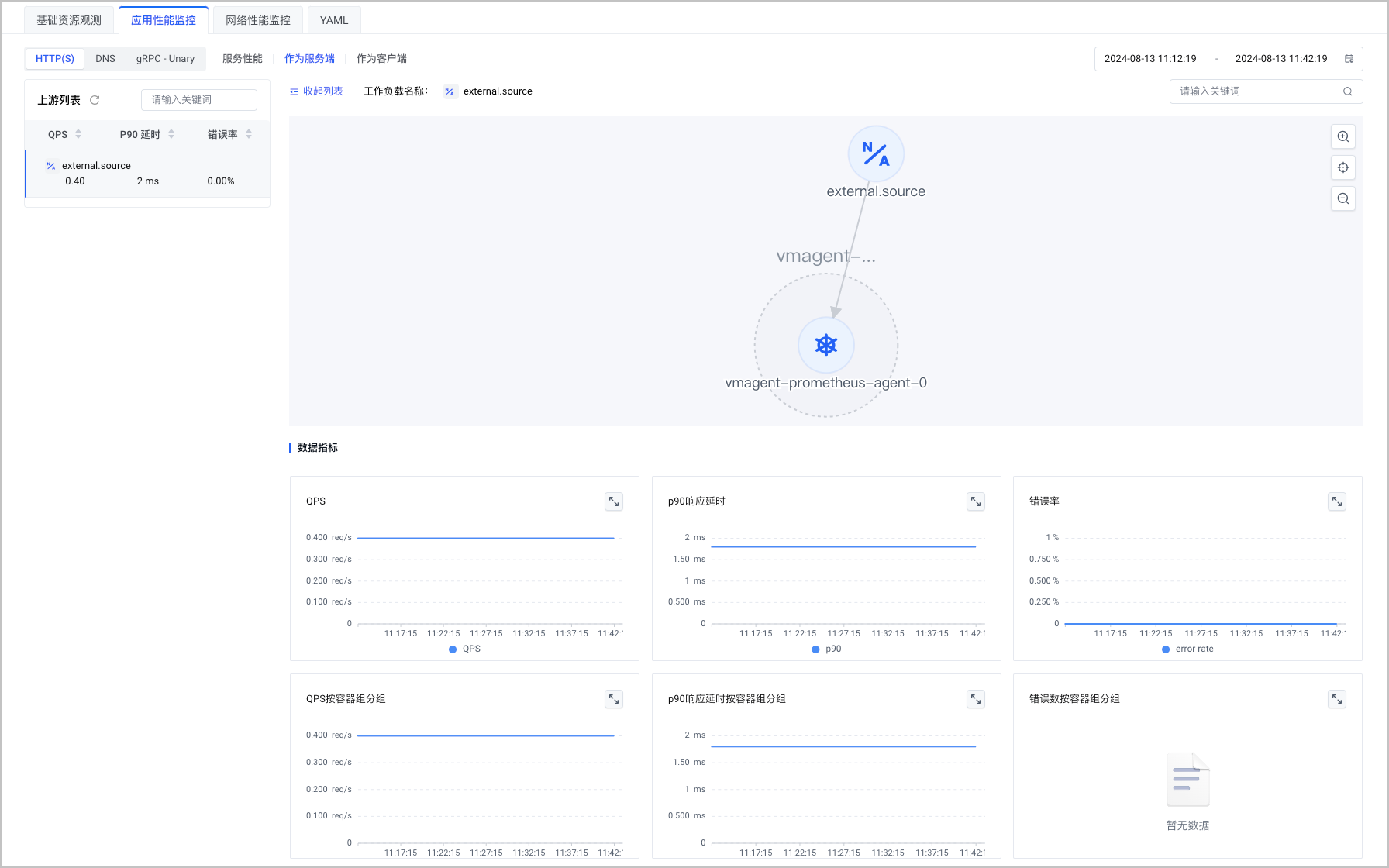Expand the 错误数按容器组分组 chart

tap(1337, 699)
